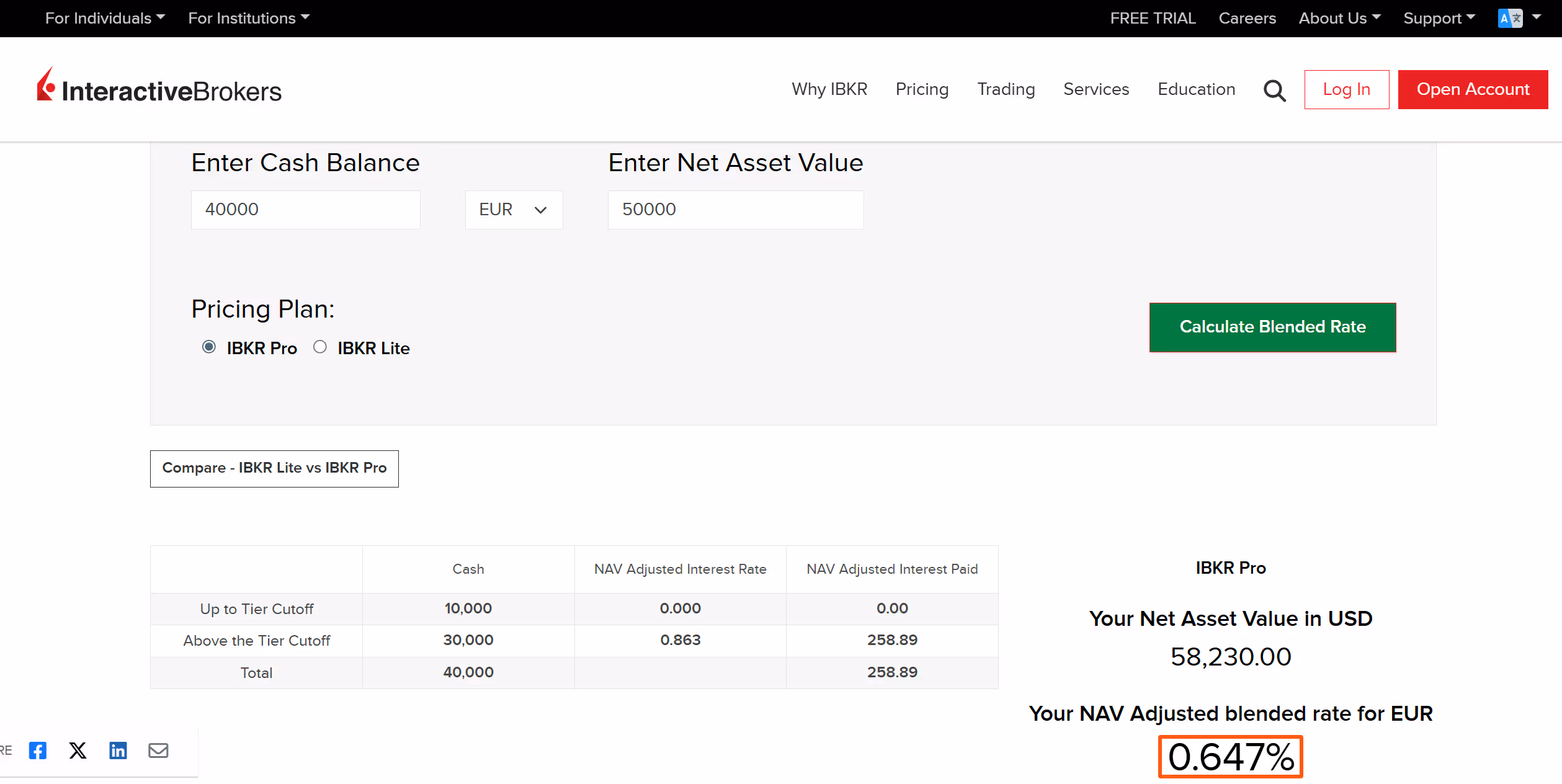Expand the Support dropdown
1562x784 pixels.
tap(1439, 18)
